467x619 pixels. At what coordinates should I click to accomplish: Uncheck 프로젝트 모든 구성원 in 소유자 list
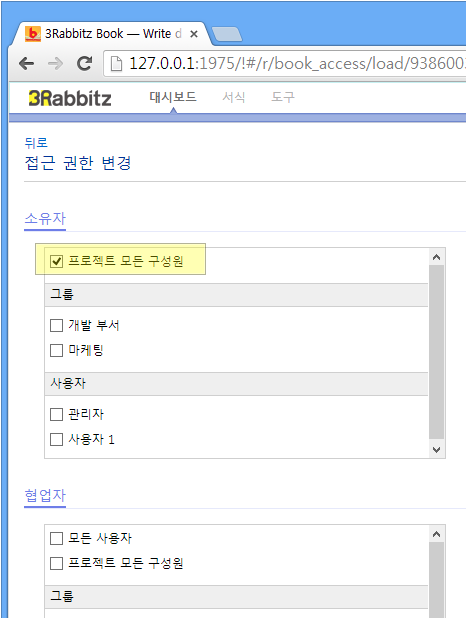coord(56,261)
